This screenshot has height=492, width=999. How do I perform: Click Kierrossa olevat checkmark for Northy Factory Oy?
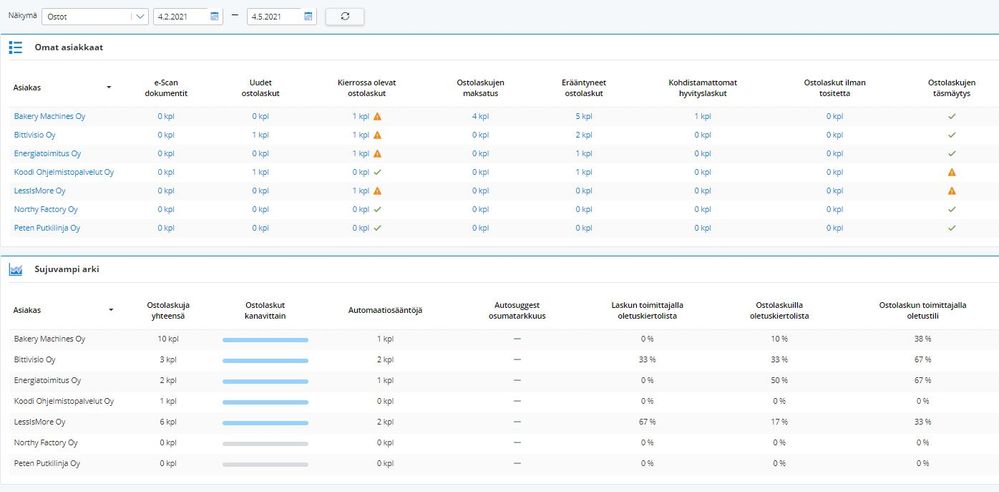pyautogui.click(x=377, y=209)
